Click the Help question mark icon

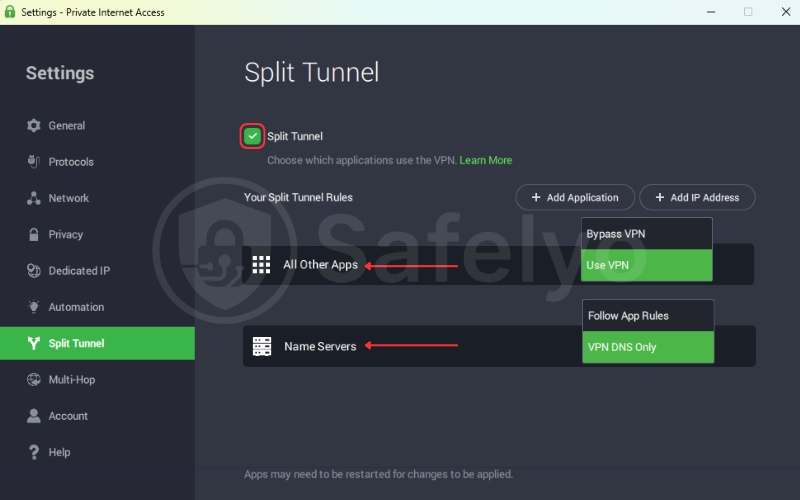(34, 452)
